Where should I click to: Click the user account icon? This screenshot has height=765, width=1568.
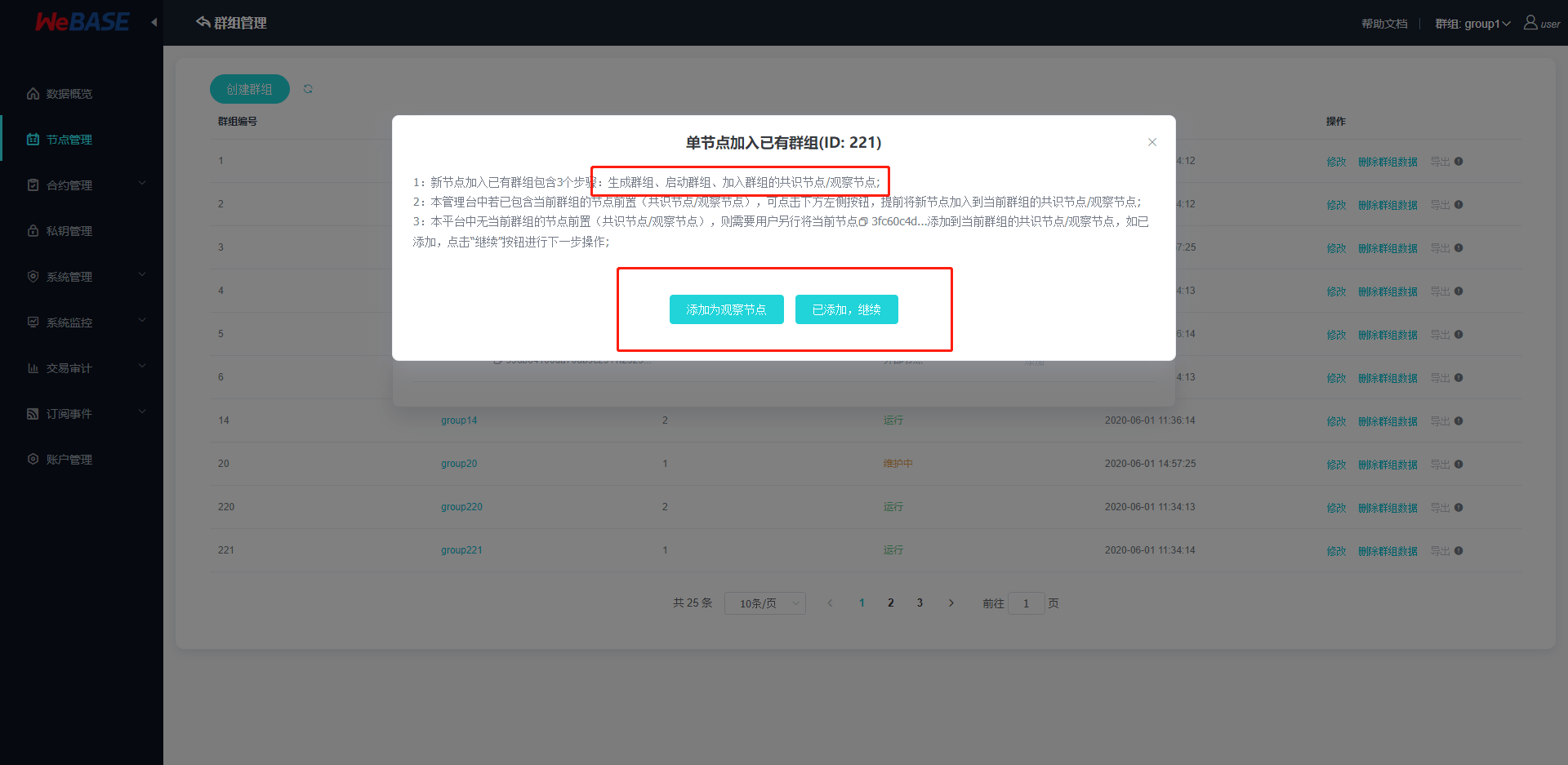point(1530,22)
